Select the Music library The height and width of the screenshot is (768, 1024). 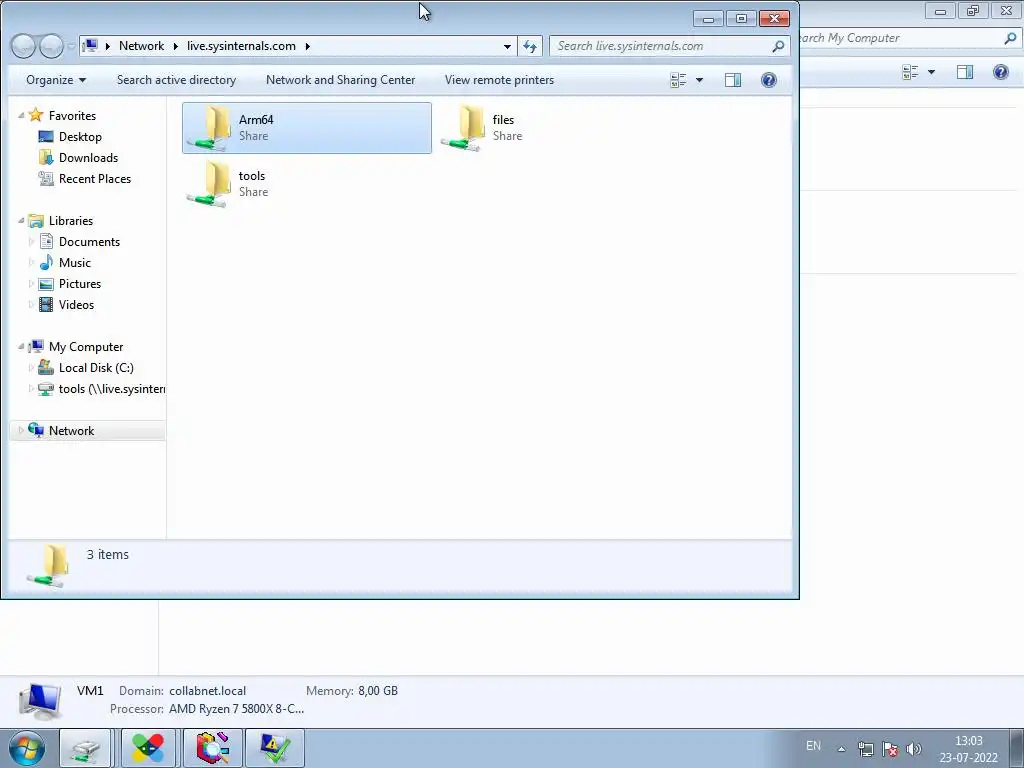pyautogui.click(x=74, y=263)
